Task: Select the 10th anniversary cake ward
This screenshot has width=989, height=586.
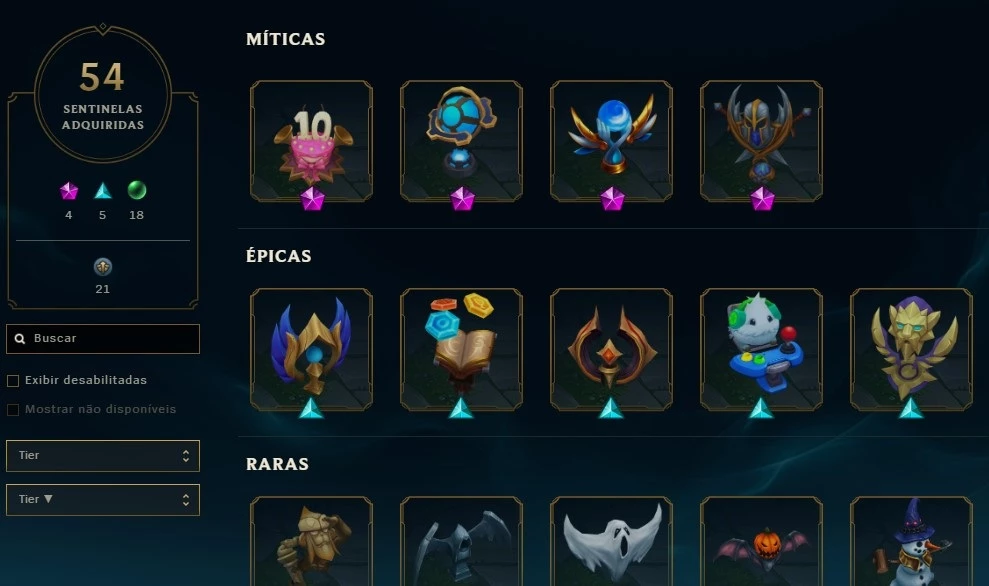Action: [312, 141]
